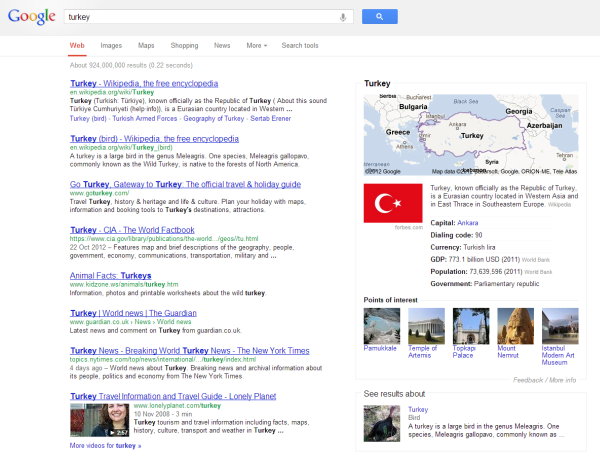Click the forbes.com caption under the flag
Screen dimensions: 600x459
[409, 227]
